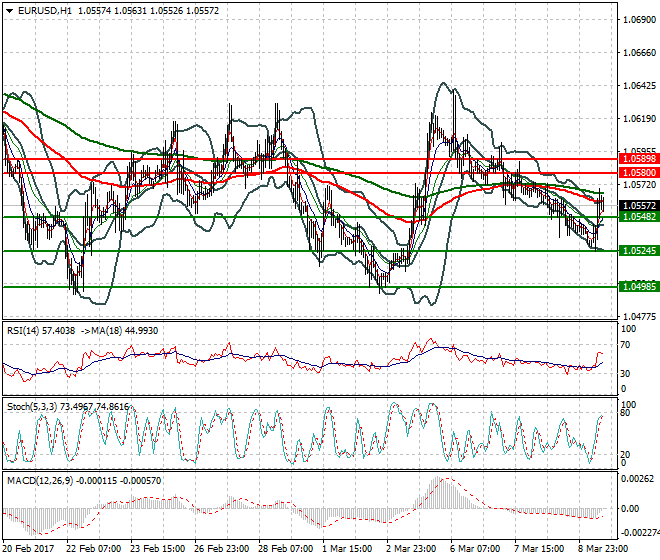Click the MACD zero level 0.00 label
Screen dimensions: 660x560
coord(630,509)
